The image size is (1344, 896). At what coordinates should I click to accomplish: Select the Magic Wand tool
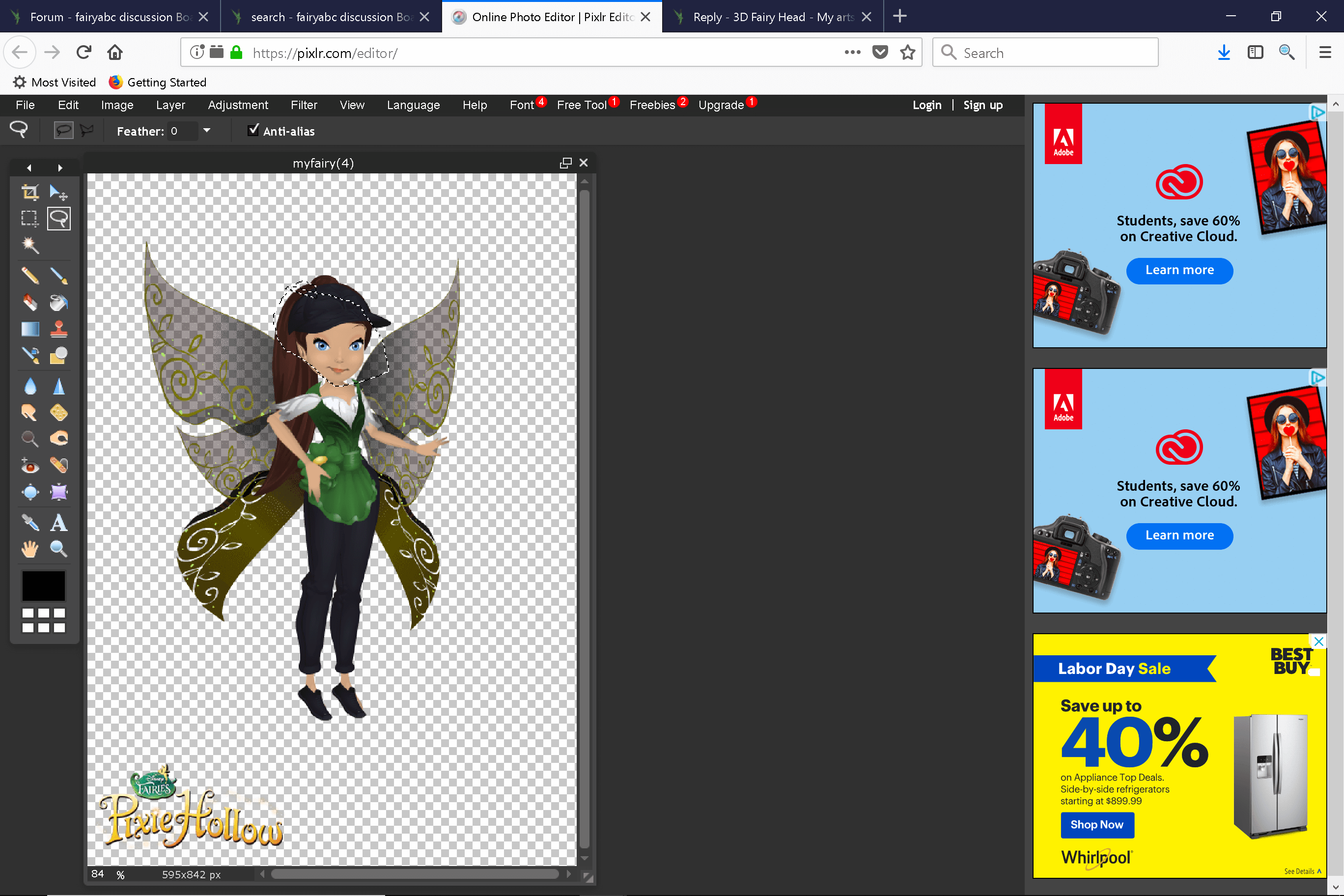click(x=29, y=245)
